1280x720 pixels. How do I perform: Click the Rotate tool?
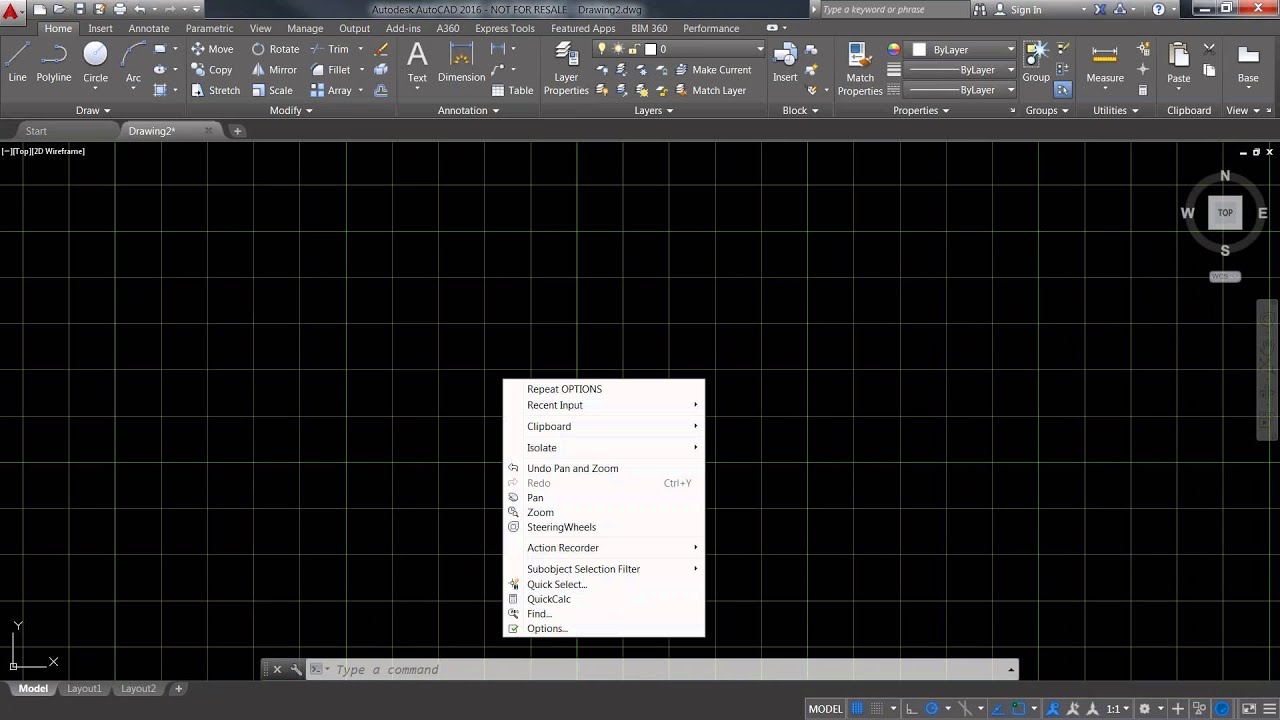pos(275,49)
